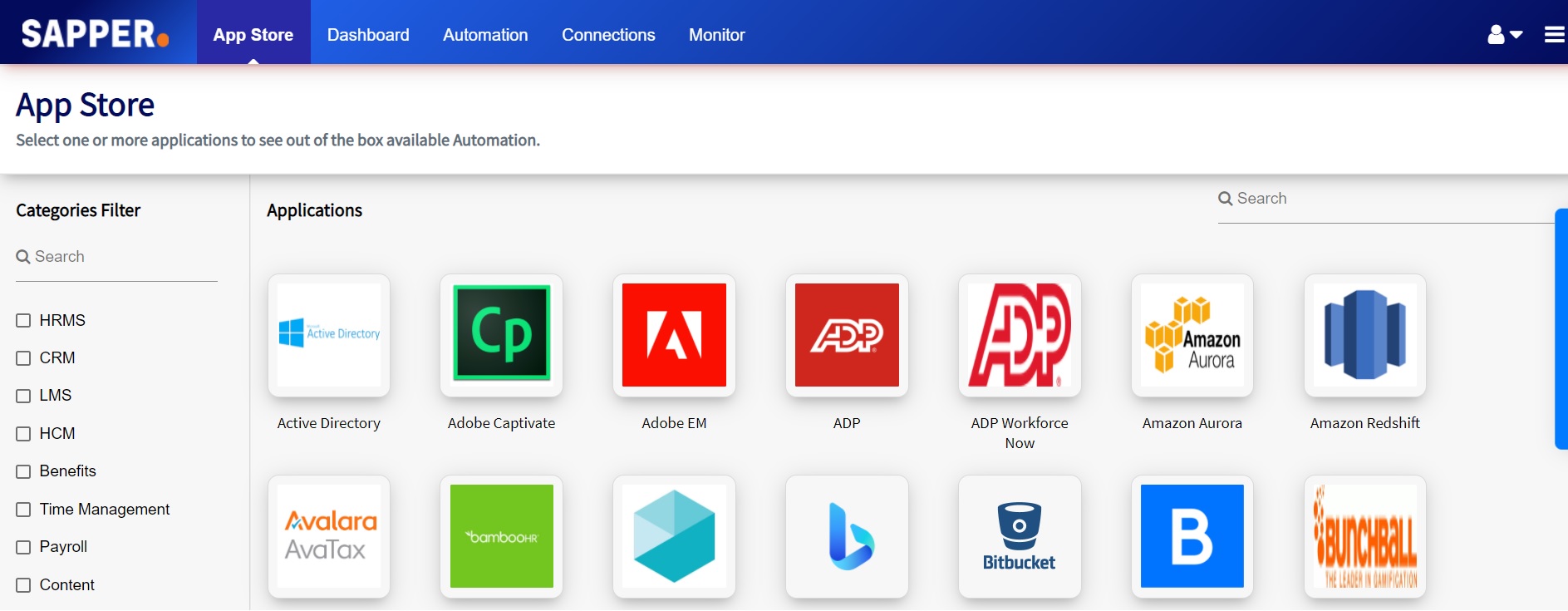Expand the user account dropdown arrow

coord(1516,35)
